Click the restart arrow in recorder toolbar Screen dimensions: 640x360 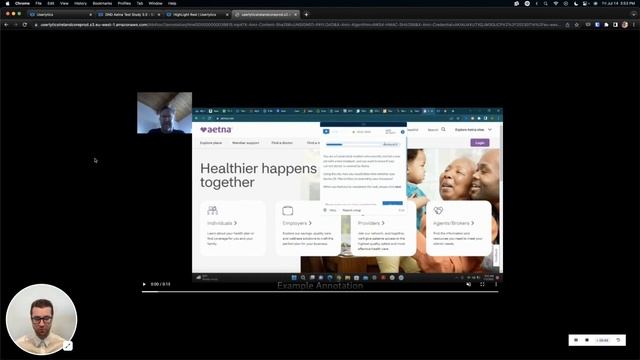(x=618, y=340)
